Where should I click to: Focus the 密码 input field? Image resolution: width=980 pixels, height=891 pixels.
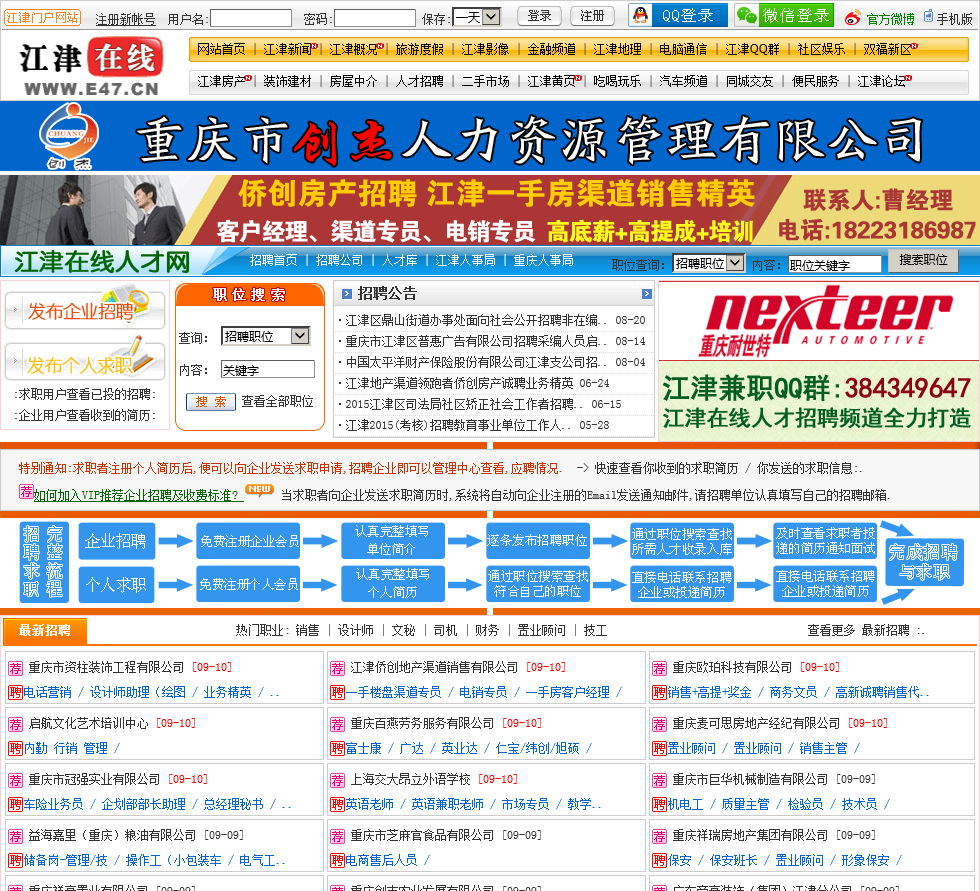click(x=375, y=18)
